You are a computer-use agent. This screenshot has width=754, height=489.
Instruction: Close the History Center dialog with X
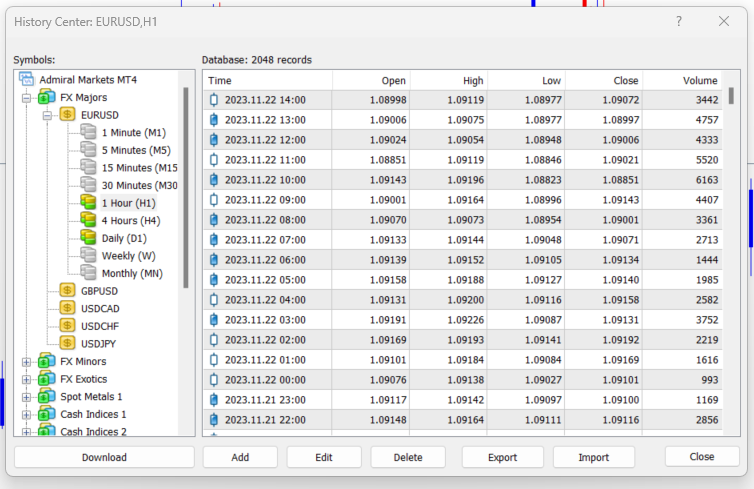pos(724,21)
